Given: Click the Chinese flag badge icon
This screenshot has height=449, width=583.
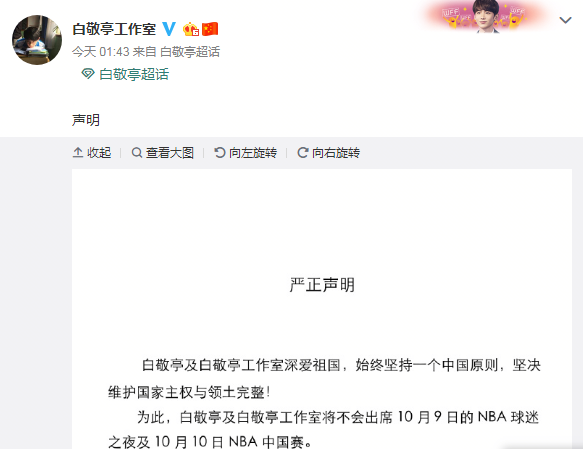Looking at the screenshot, I should pos(210,29).
